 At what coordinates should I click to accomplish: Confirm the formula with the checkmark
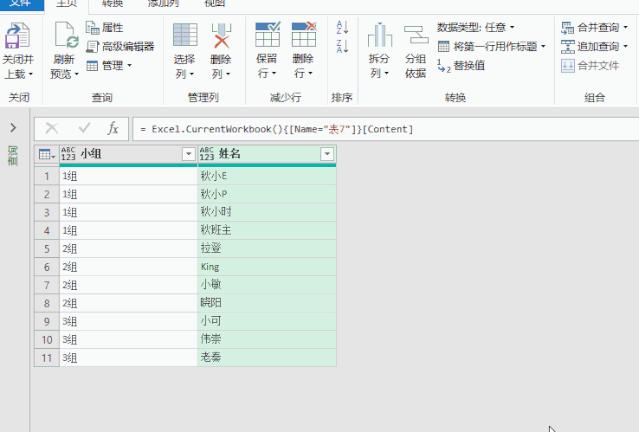tap(84, 129)
